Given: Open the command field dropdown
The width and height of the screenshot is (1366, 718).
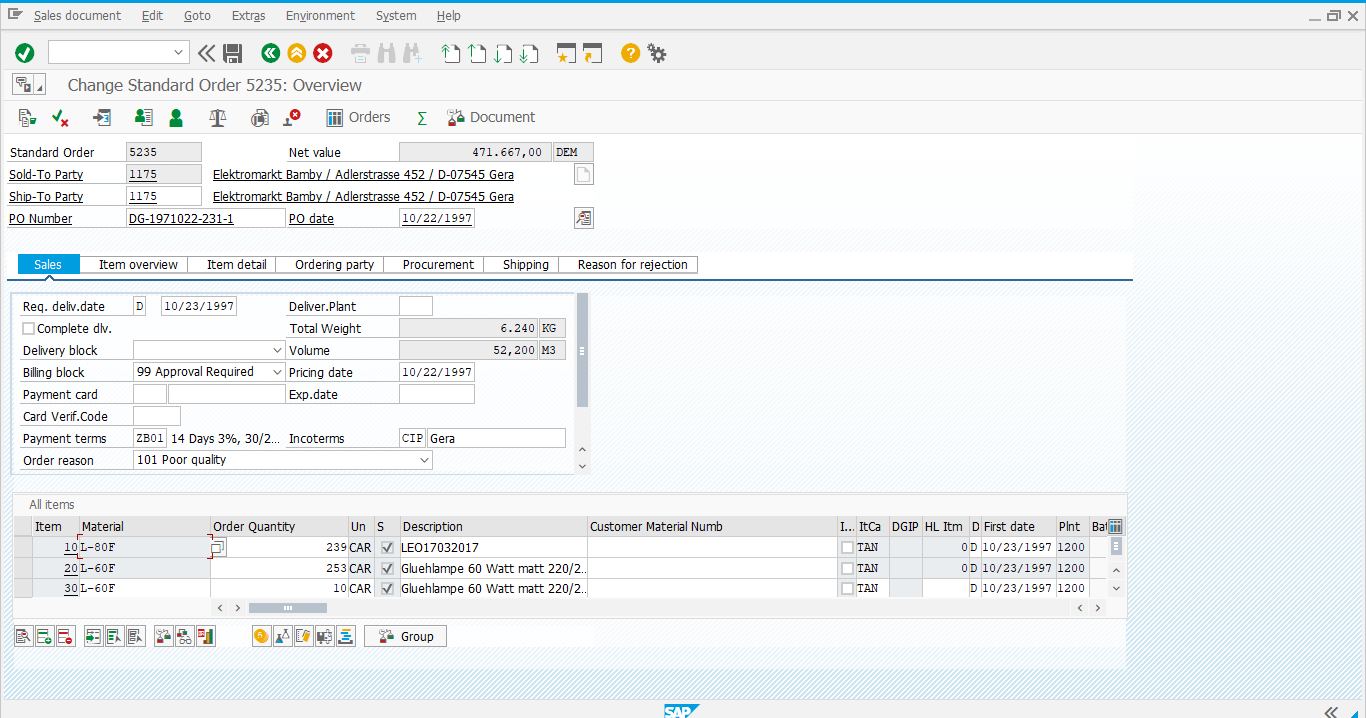Looking at the screenshot, I should click(179, 53).
